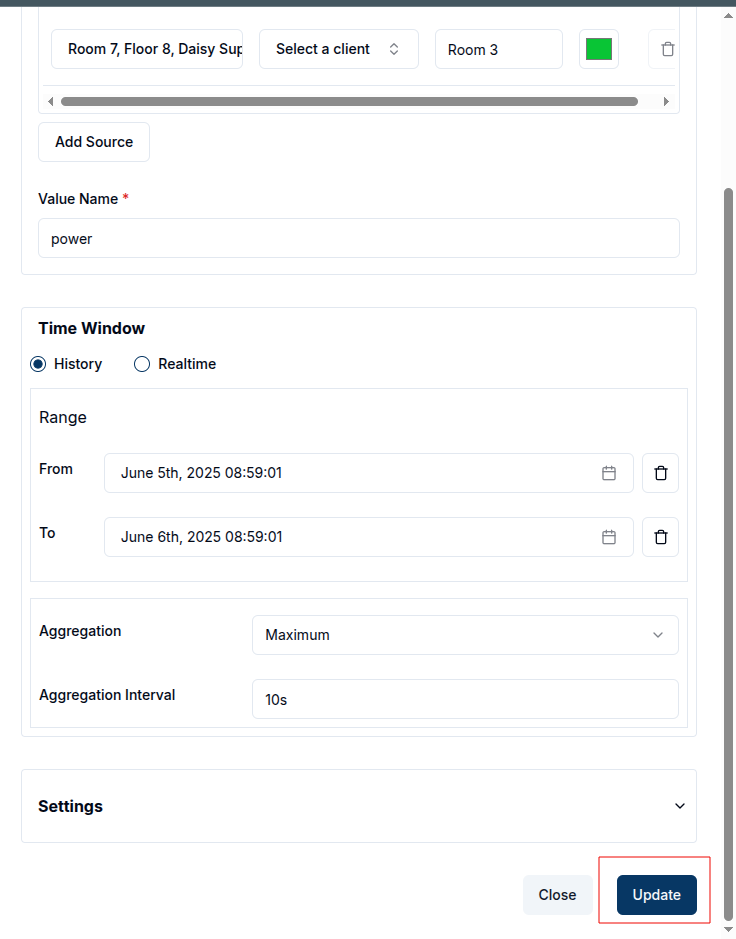Delete the Room 3 source row

[667, 49]
